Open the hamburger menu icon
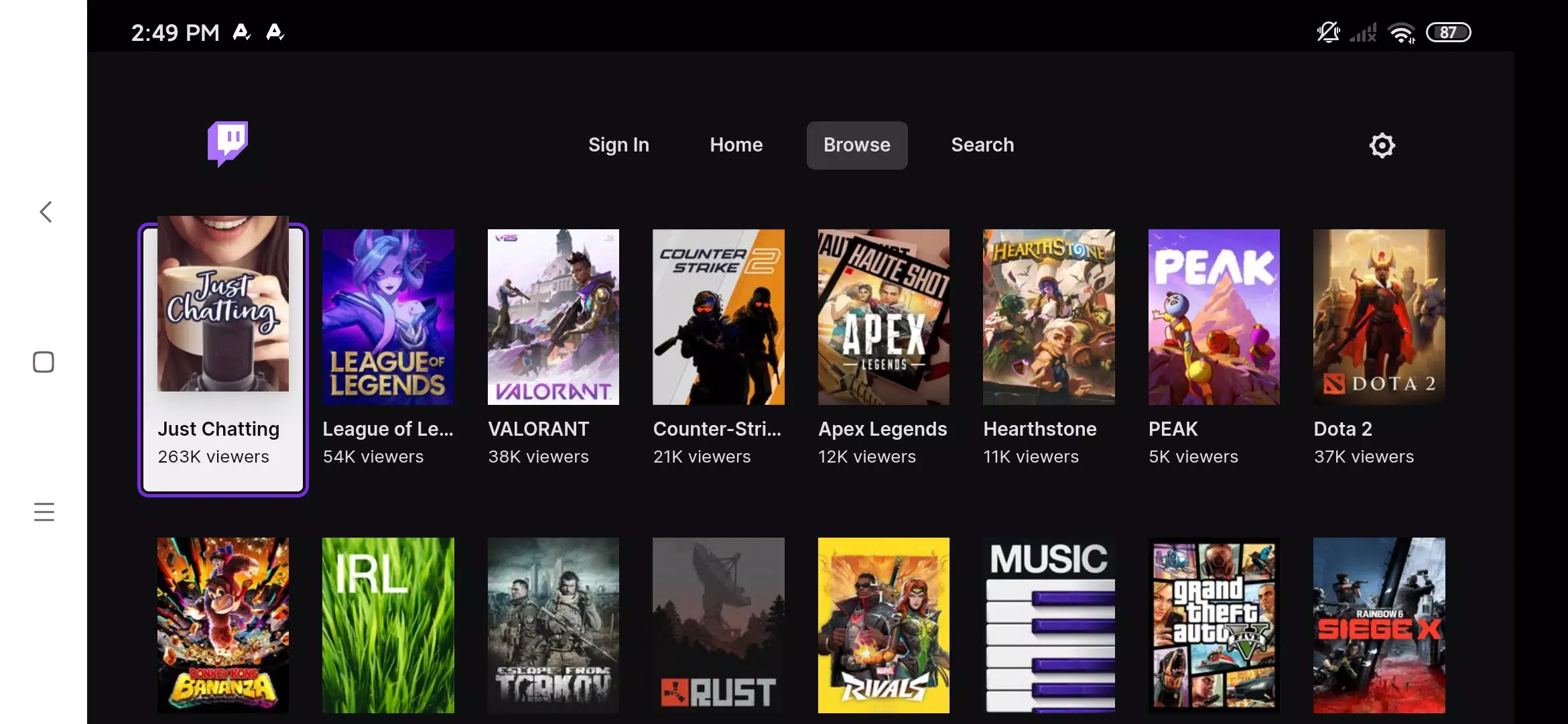 point(43,511)
